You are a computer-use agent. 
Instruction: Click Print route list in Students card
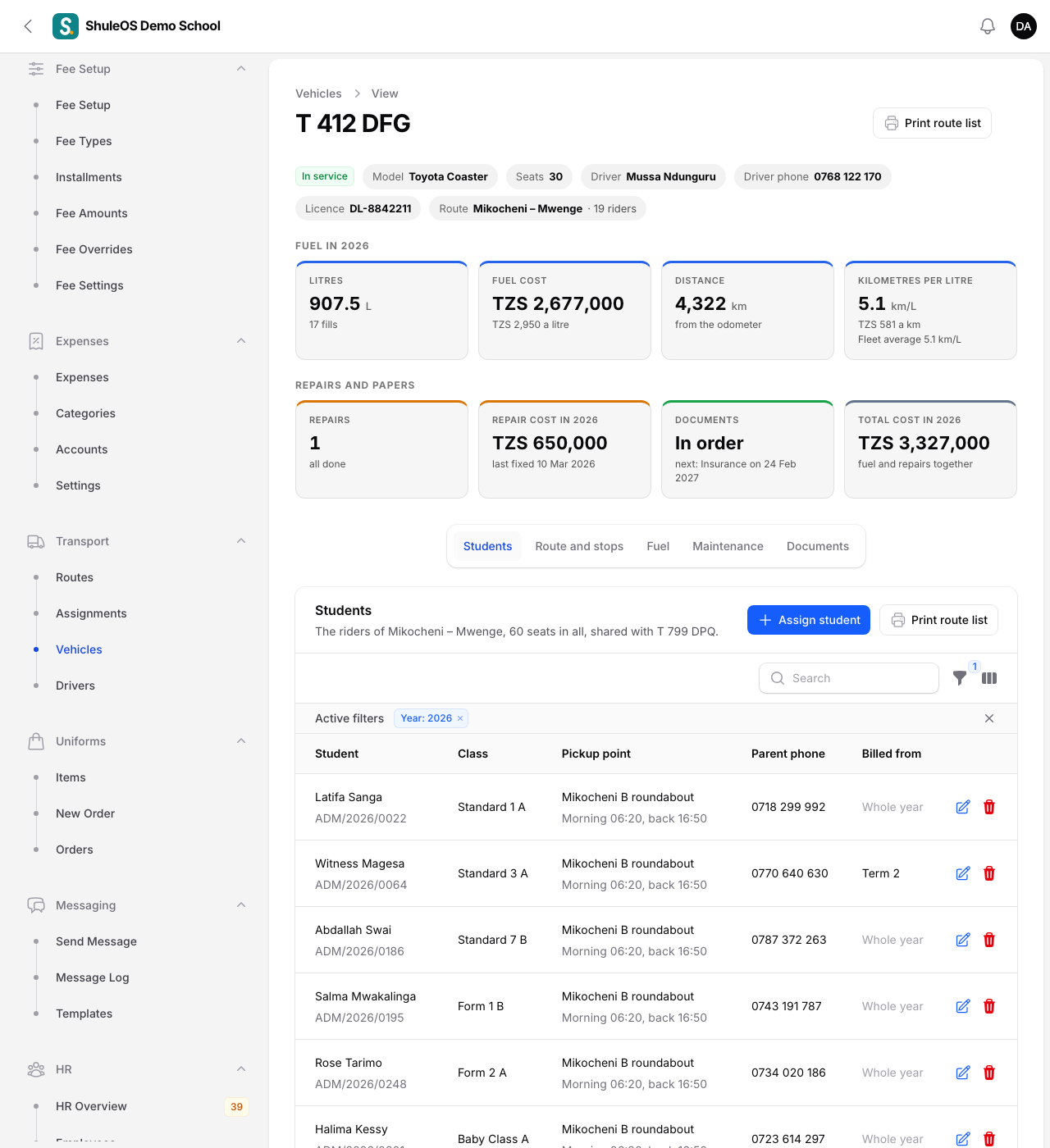[939, 620]
